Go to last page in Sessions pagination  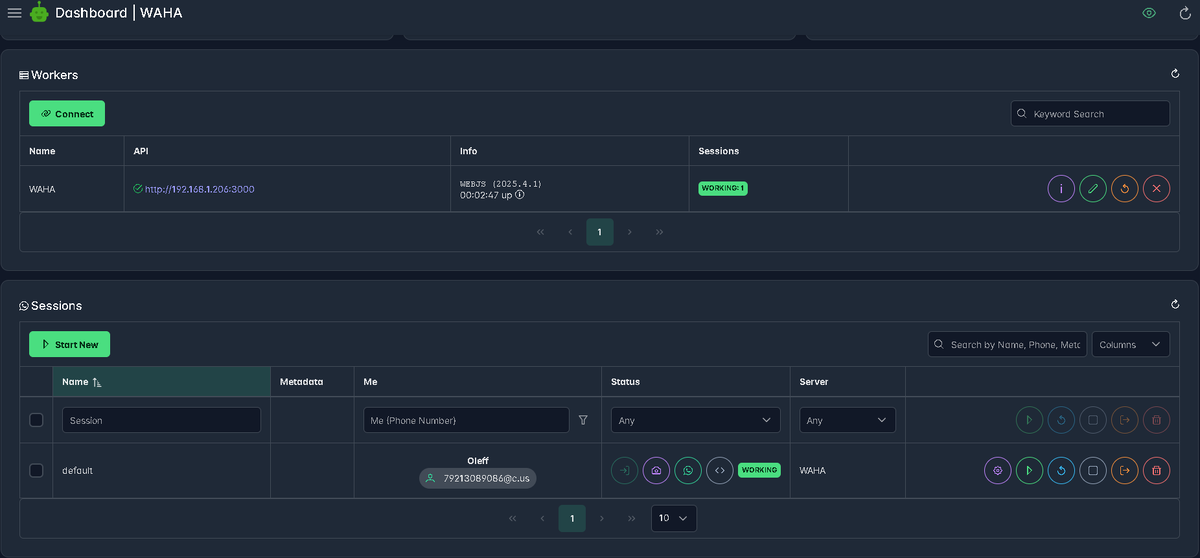coord(632,518)
